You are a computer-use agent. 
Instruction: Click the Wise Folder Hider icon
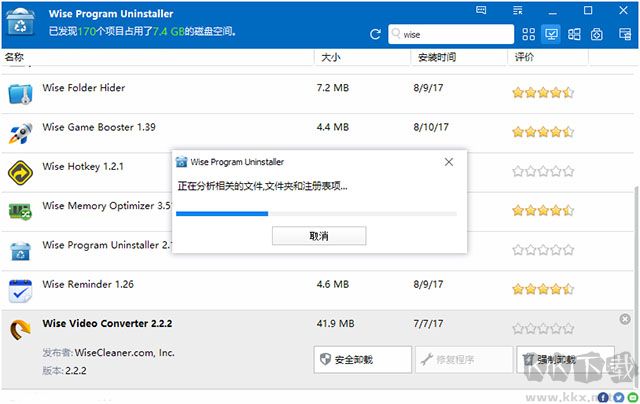coord(20,94)
